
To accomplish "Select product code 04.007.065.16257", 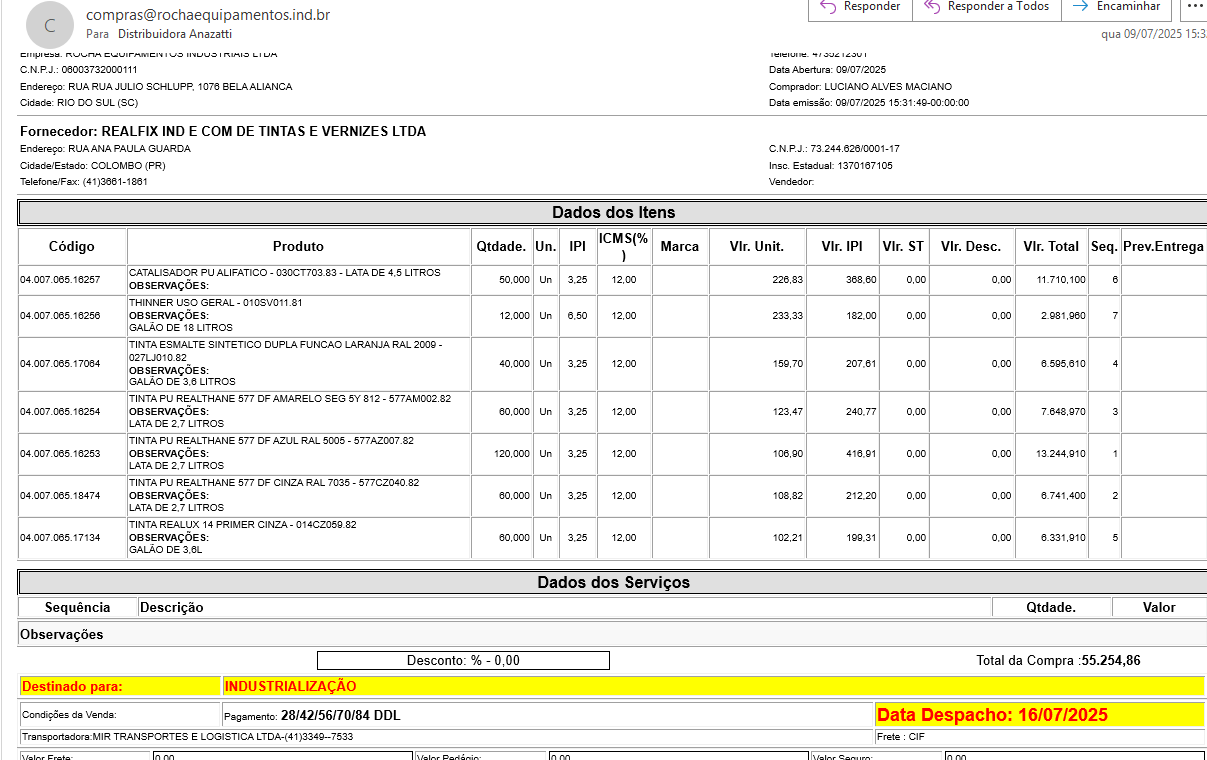I will point(61,280).
